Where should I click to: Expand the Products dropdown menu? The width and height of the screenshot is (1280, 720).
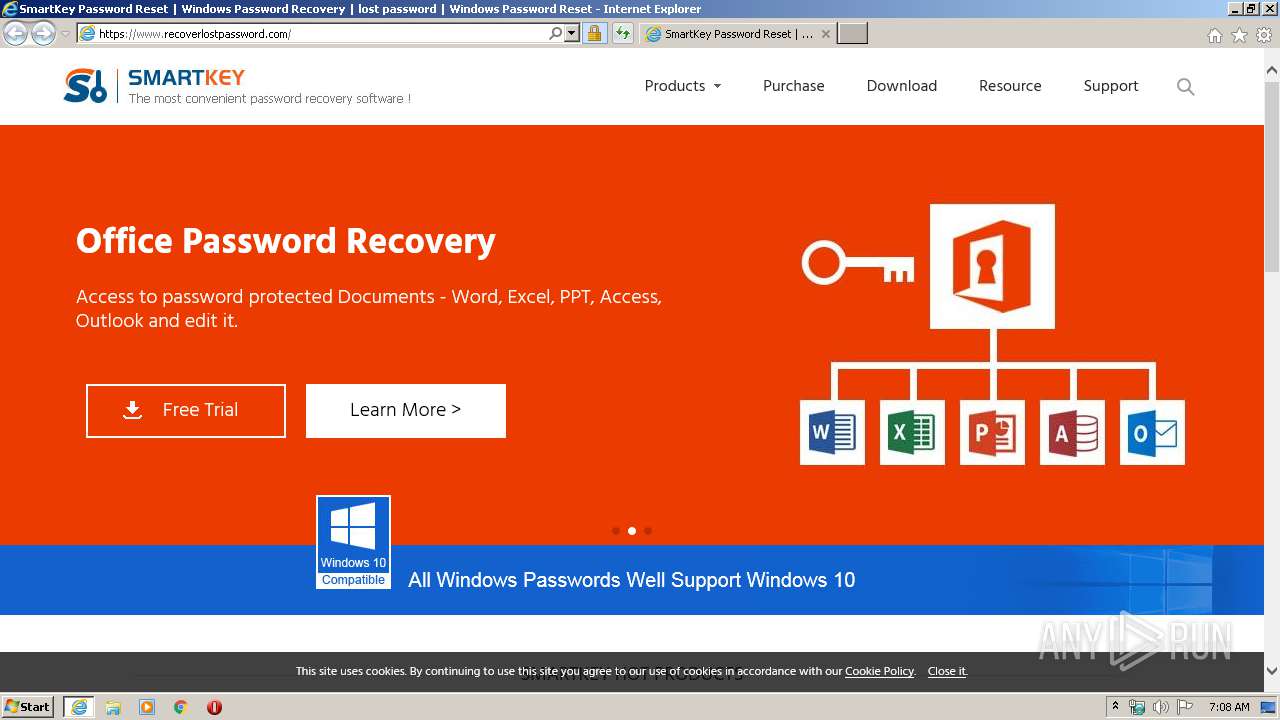tap(683, 86)
